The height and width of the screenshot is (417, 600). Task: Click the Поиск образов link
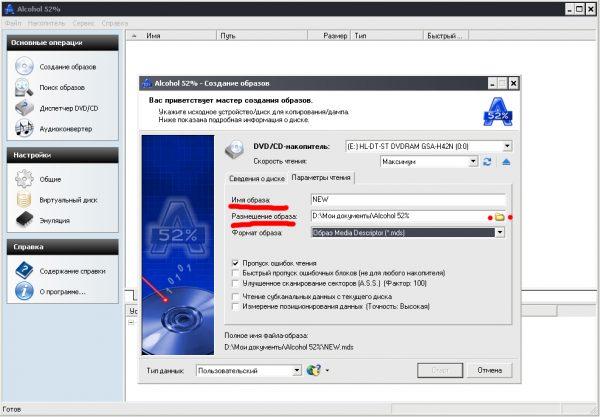pos(62,88)
